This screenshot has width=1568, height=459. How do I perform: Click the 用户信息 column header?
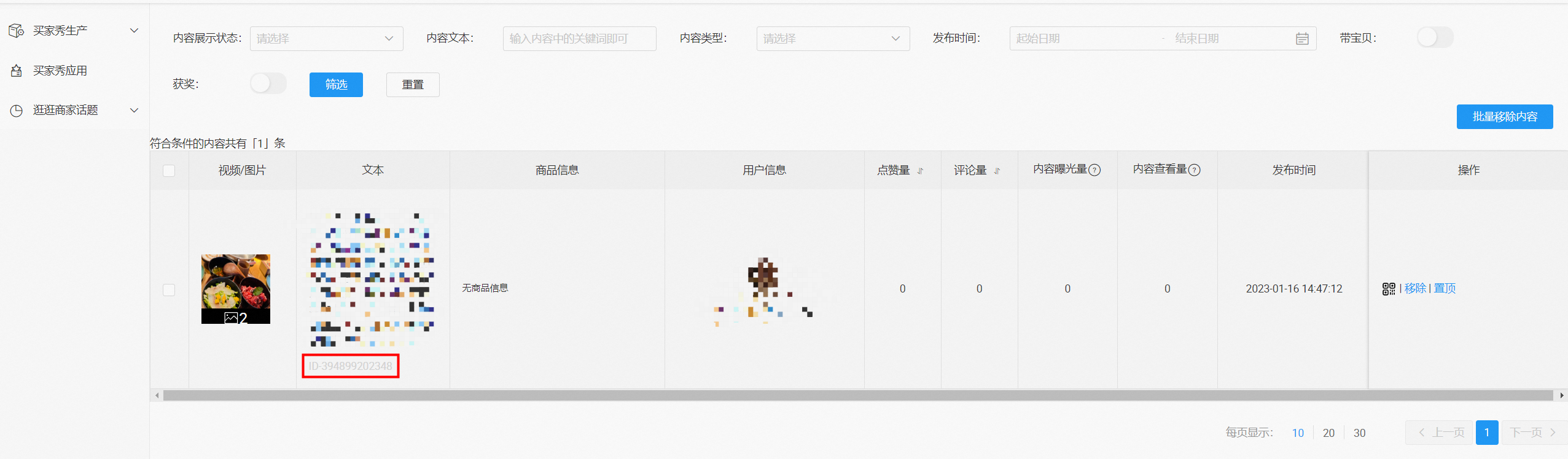764,170
